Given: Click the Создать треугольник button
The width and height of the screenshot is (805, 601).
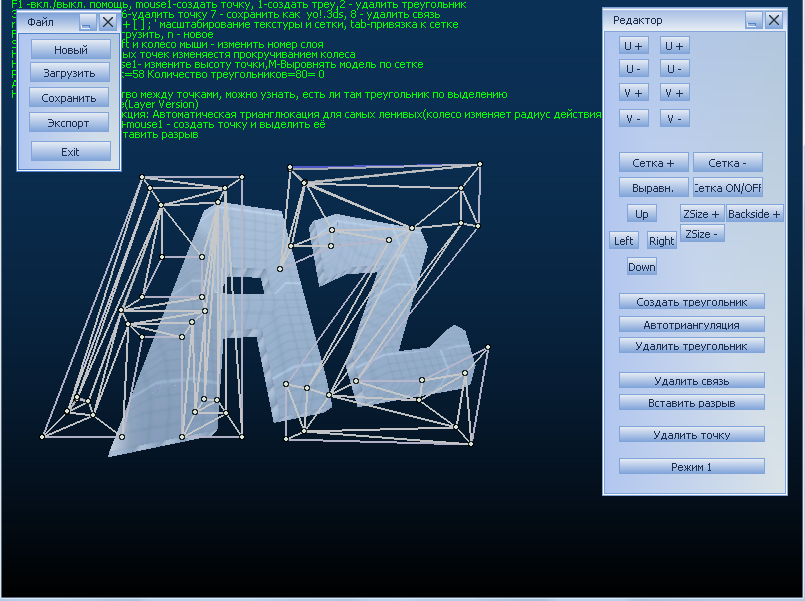Looking at the screenshot, I should [691, 302].
